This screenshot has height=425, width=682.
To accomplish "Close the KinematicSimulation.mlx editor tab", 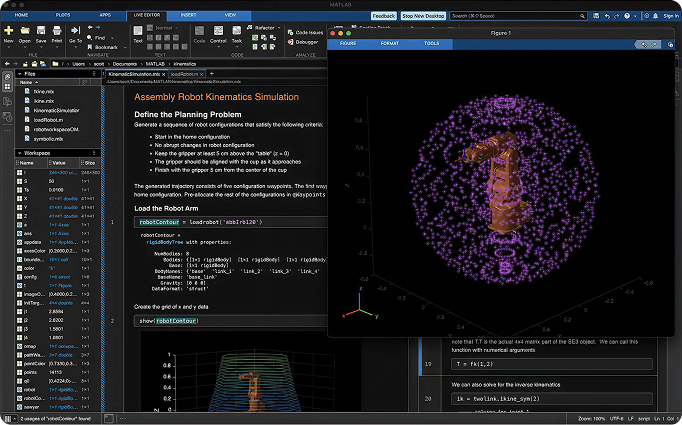I will [x=164, y=74].
